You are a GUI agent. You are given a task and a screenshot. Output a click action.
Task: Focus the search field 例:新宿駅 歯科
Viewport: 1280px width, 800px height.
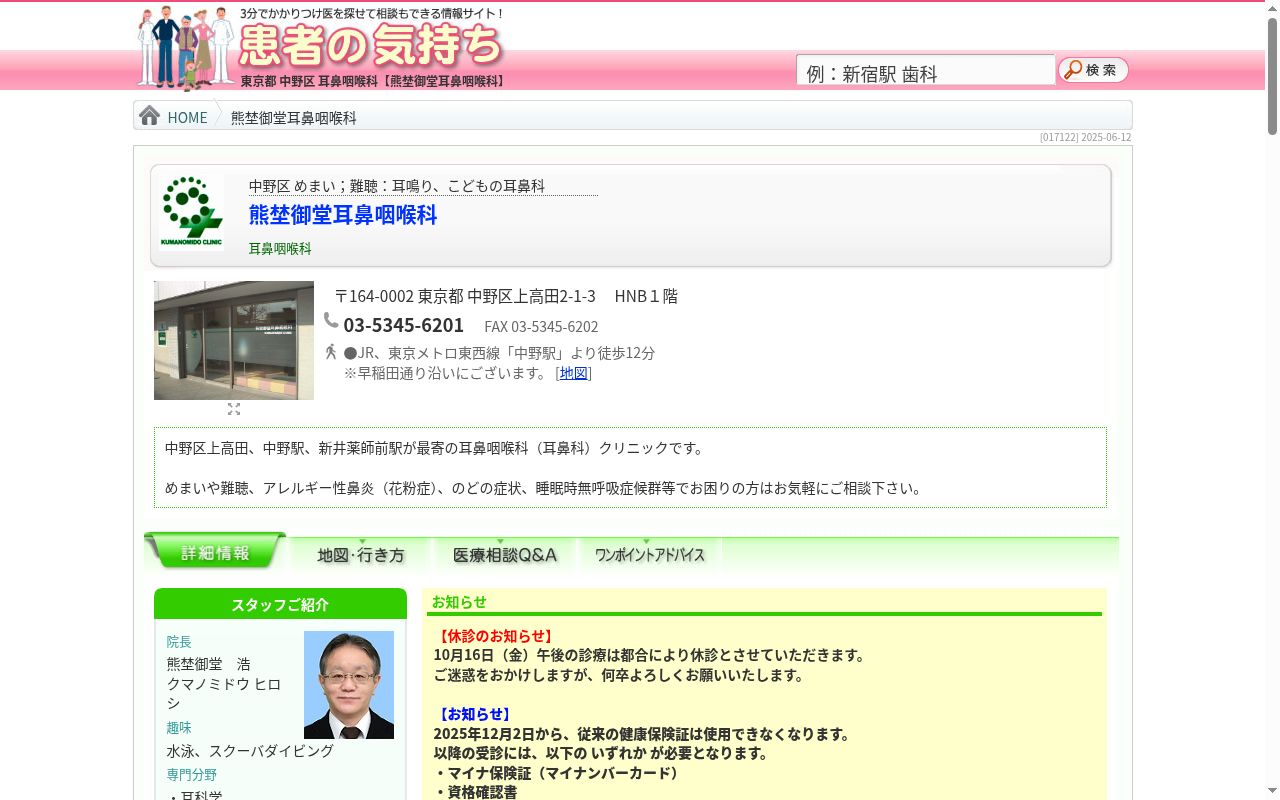(926, 72)
